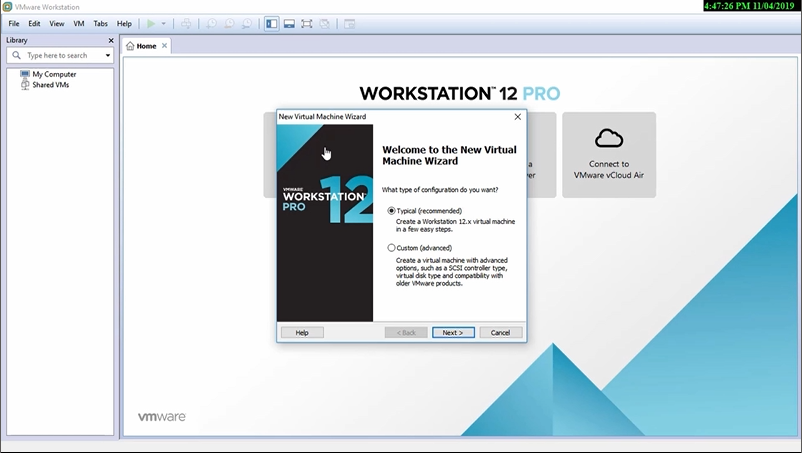Open the Edit menu
Image resolution: width=802 pixels, height=453 pixels.
[34, 24]
